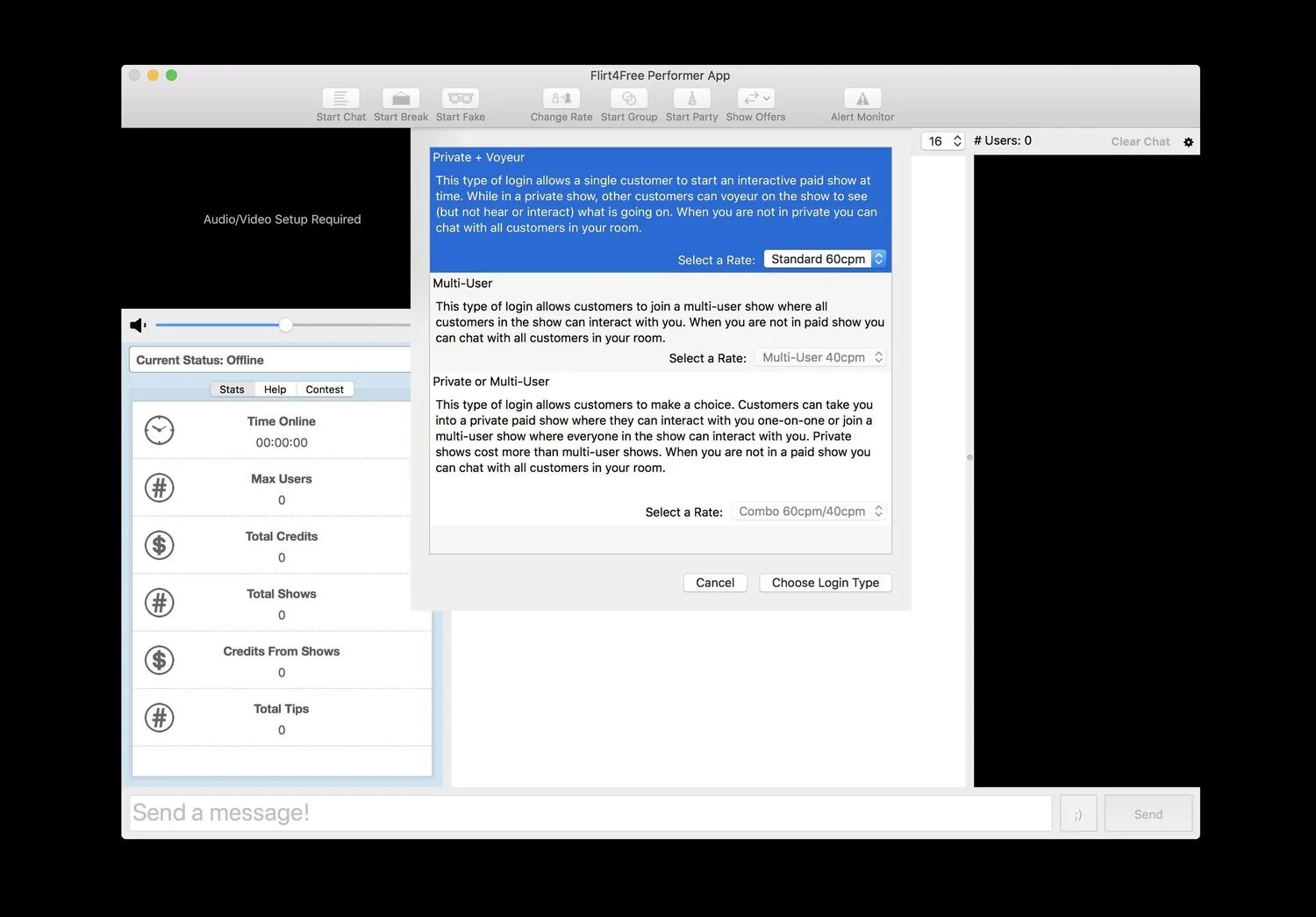Image resolution: width=1316 pixels, height=917 pixels.
Task: Click the Total Tips hash icon
Action: [x=159, y=718]
